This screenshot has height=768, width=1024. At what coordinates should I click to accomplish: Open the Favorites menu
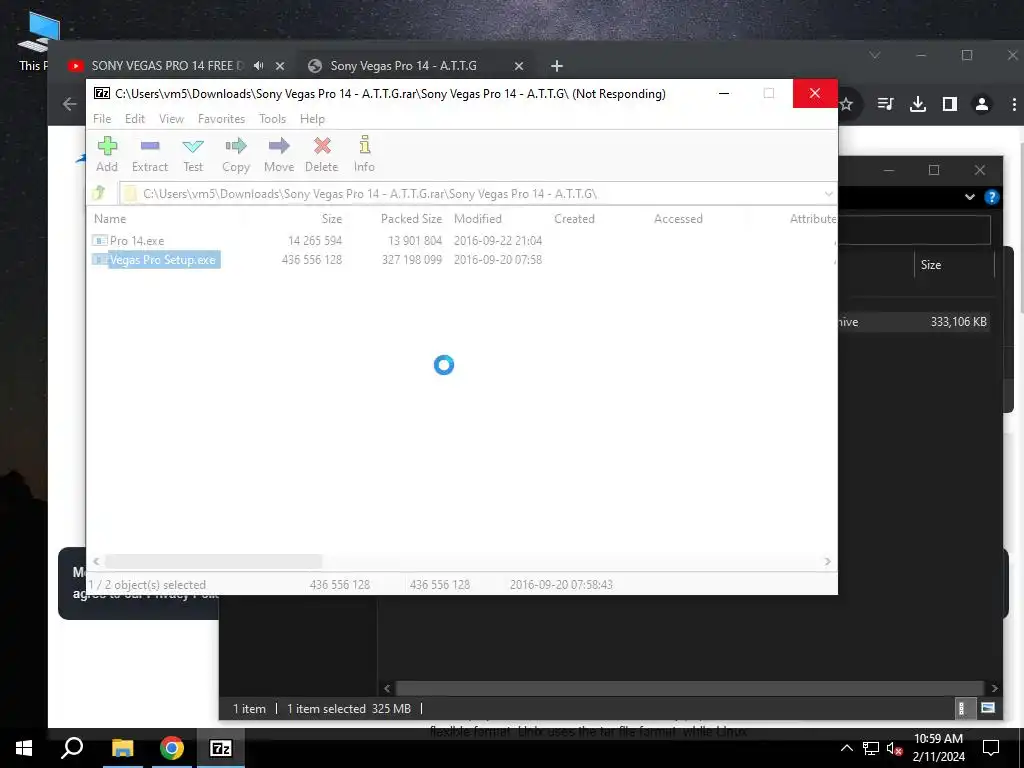(x=221, y=119)
